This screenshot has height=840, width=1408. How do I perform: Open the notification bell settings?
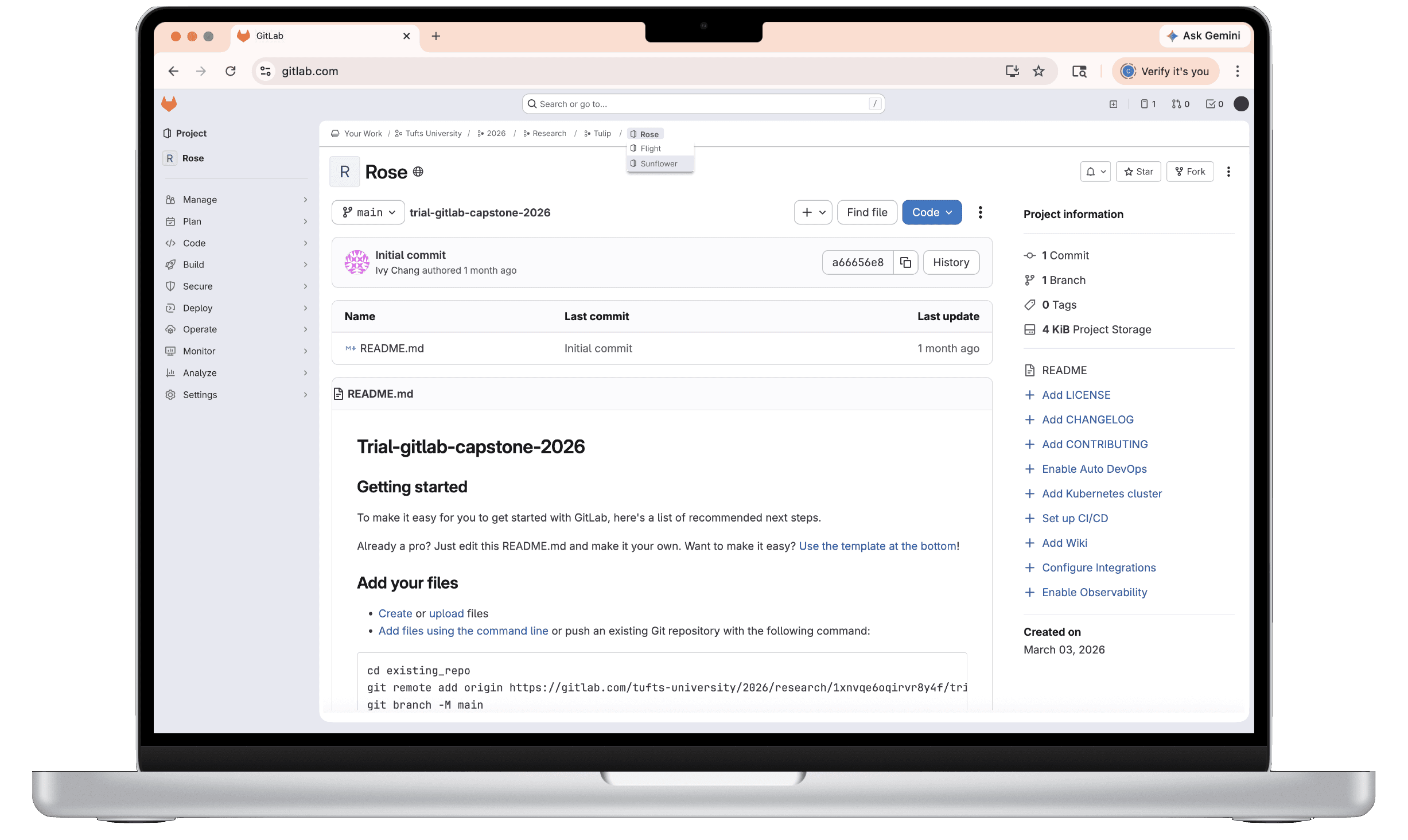[1095, 172]
